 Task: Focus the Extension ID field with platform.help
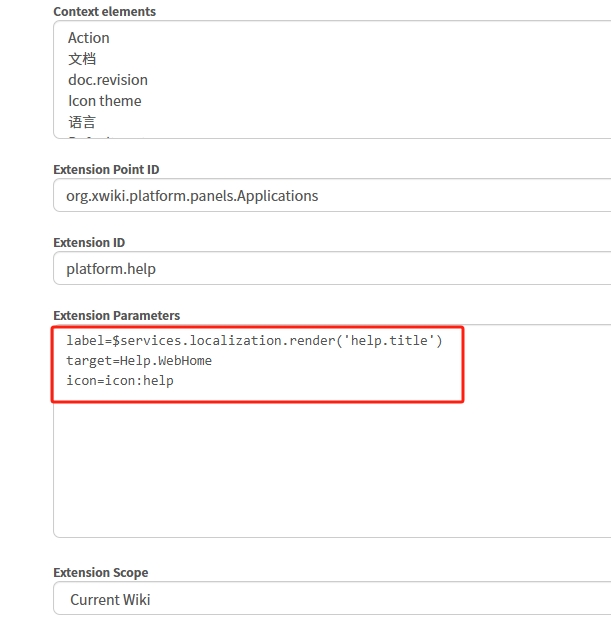tap(330, 269)
